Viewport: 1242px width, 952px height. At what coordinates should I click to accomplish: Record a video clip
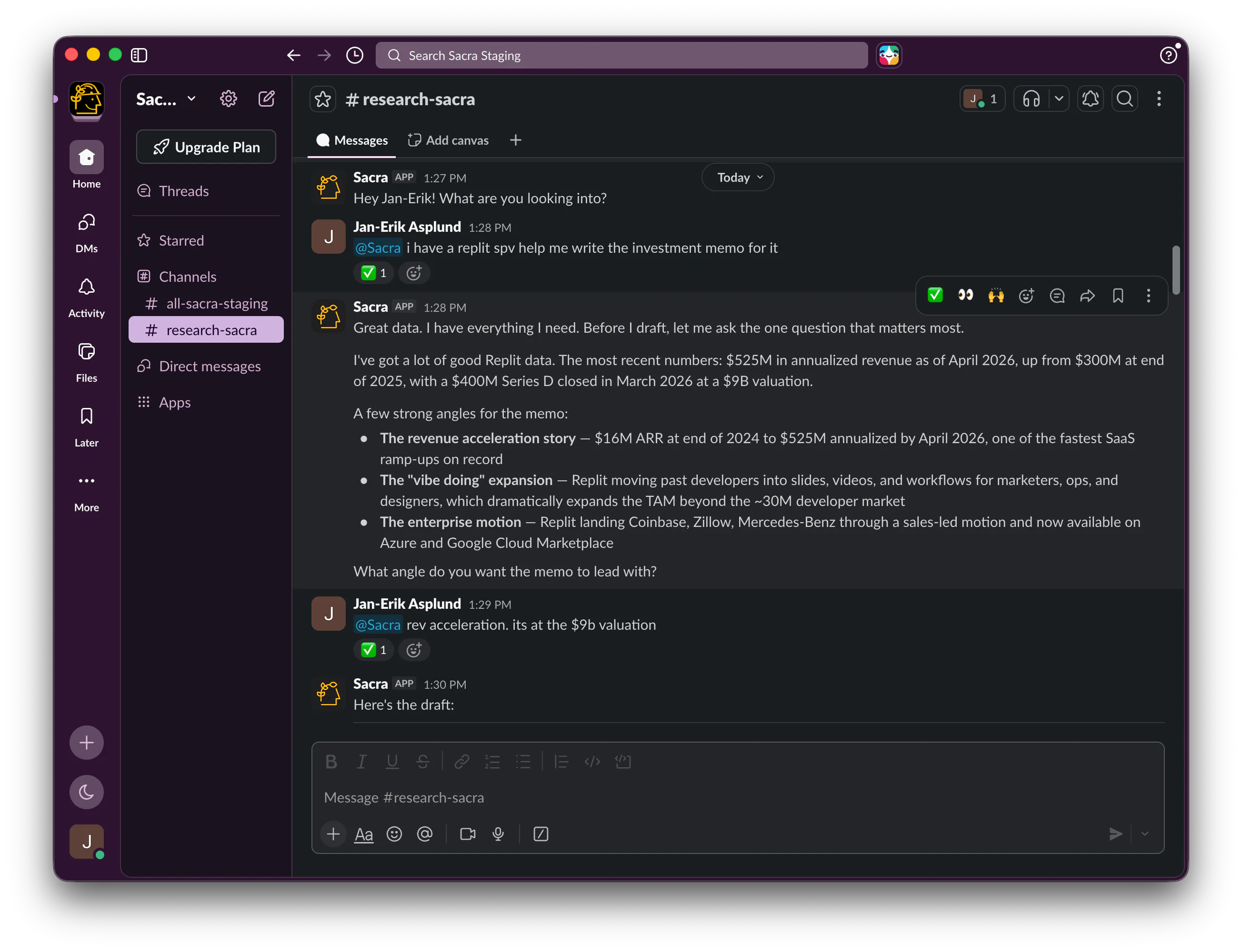tap(468, 834)
